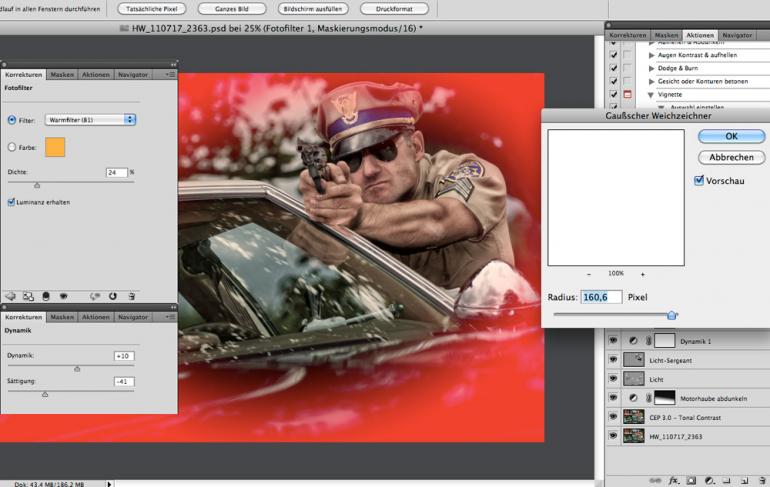The width and height of the screenshot is (770, 487).
Task: Hide the Licht-Sergeant layer
Action: click(613, 358)
